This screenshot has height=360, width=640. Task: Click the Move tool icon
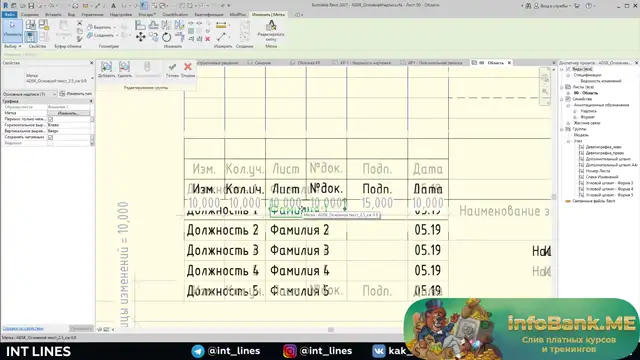pyautogui.click(x=140, y=37)
